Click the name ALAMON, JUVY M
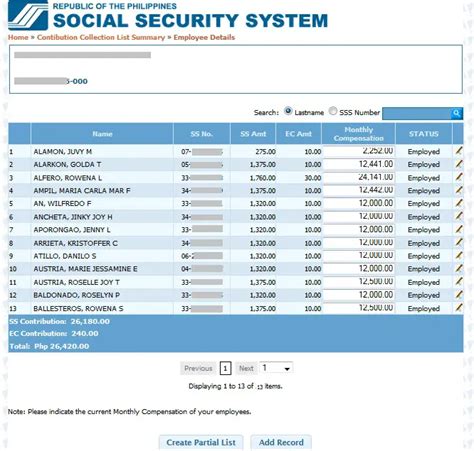The height and width of the screenshot is (451, 474). point(63,152)
